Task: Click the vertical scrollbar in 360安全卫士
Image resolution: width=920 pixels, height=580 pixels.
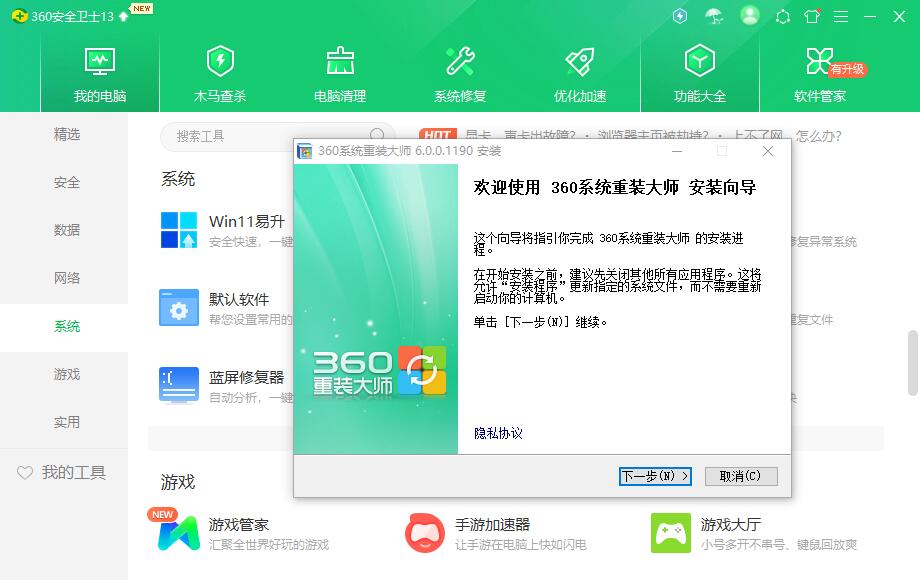Action: point(913,363)
